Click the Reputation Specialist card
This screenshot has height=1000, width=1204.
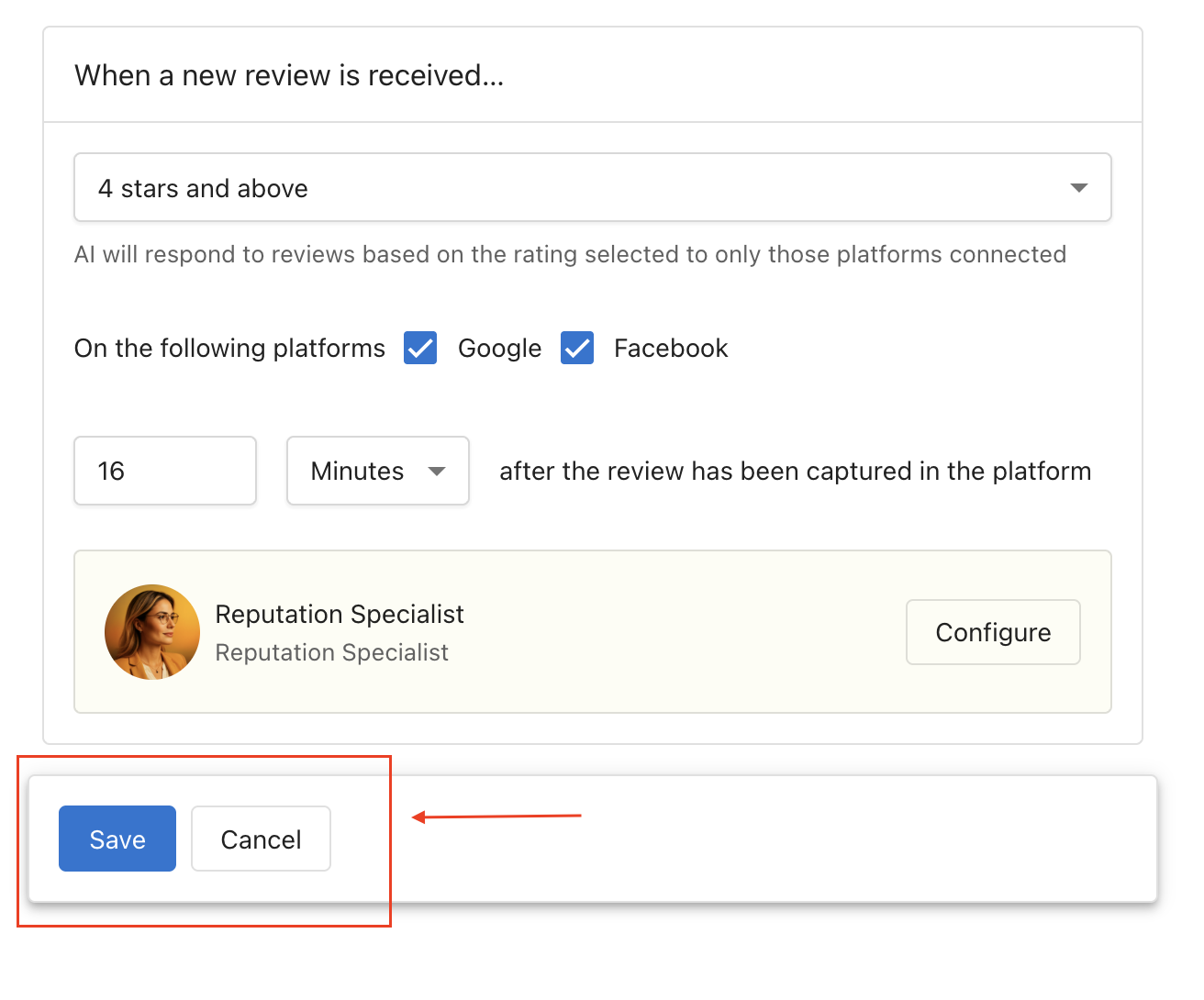(592, 632)
